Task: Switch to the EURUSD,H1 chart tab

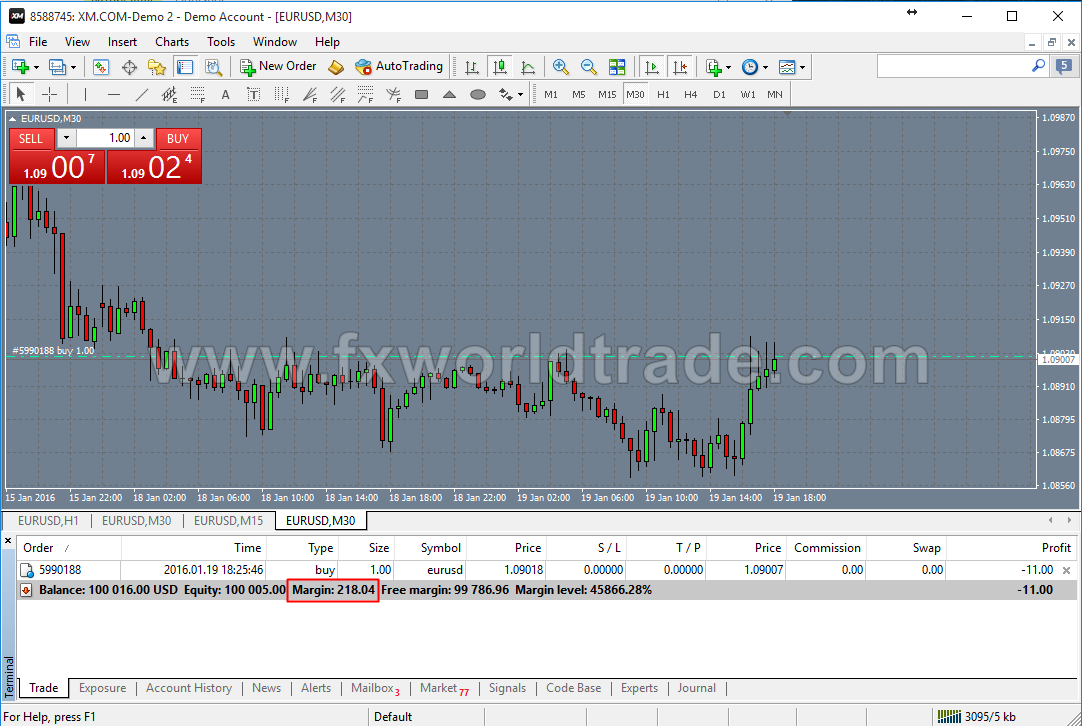Action: coord(48,520)
